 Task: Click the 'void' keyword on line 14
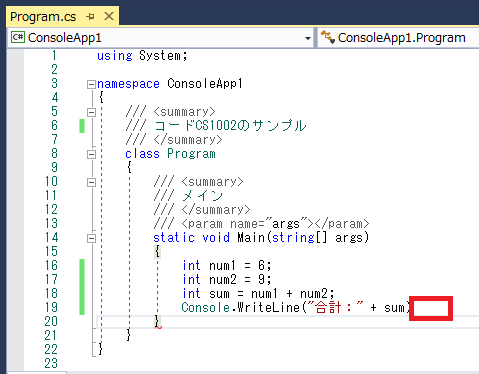click(x=216, y=238)
